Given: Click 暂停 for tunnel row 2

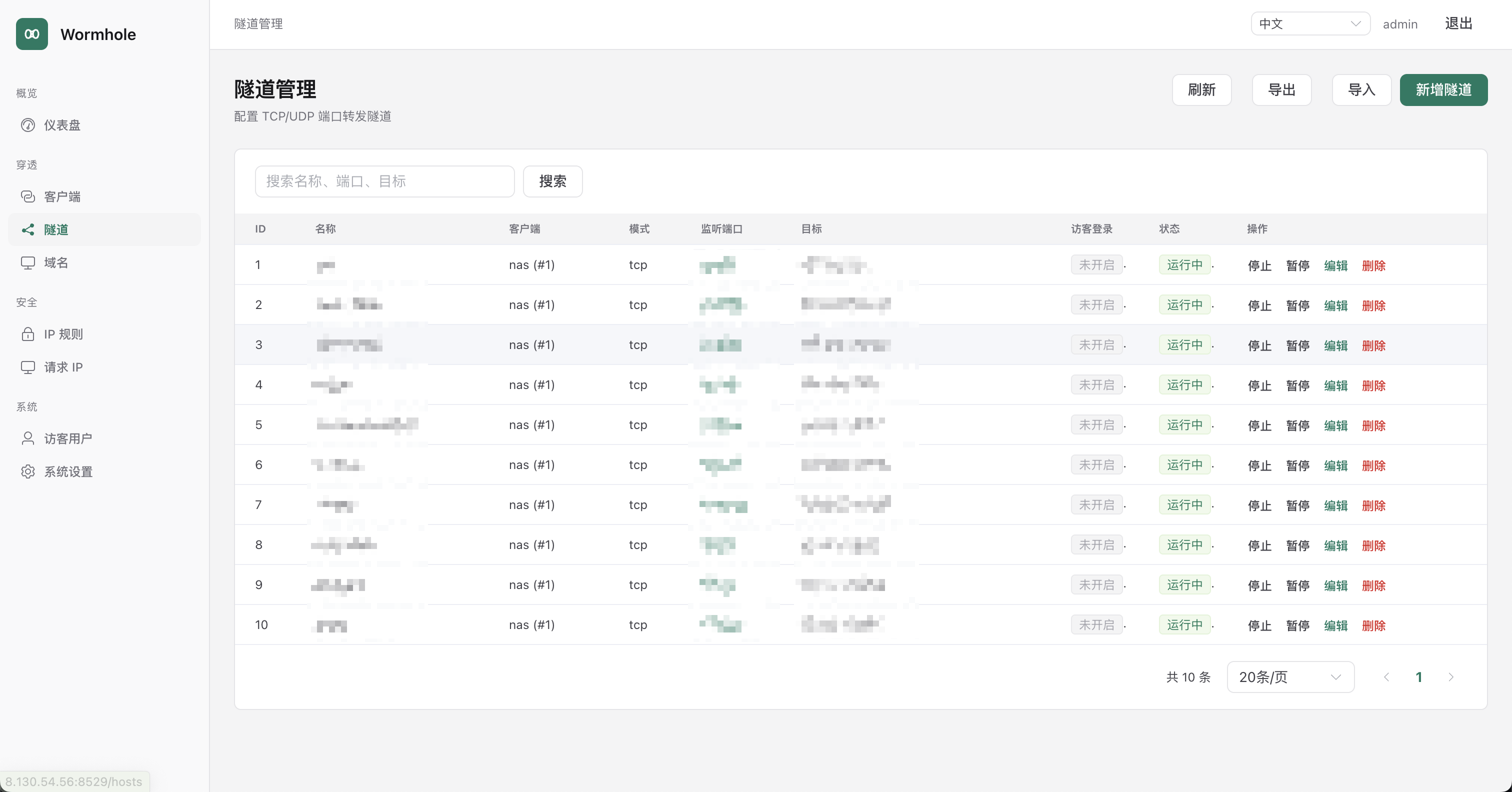Looking at the screenshot, I should point(1297,305).
